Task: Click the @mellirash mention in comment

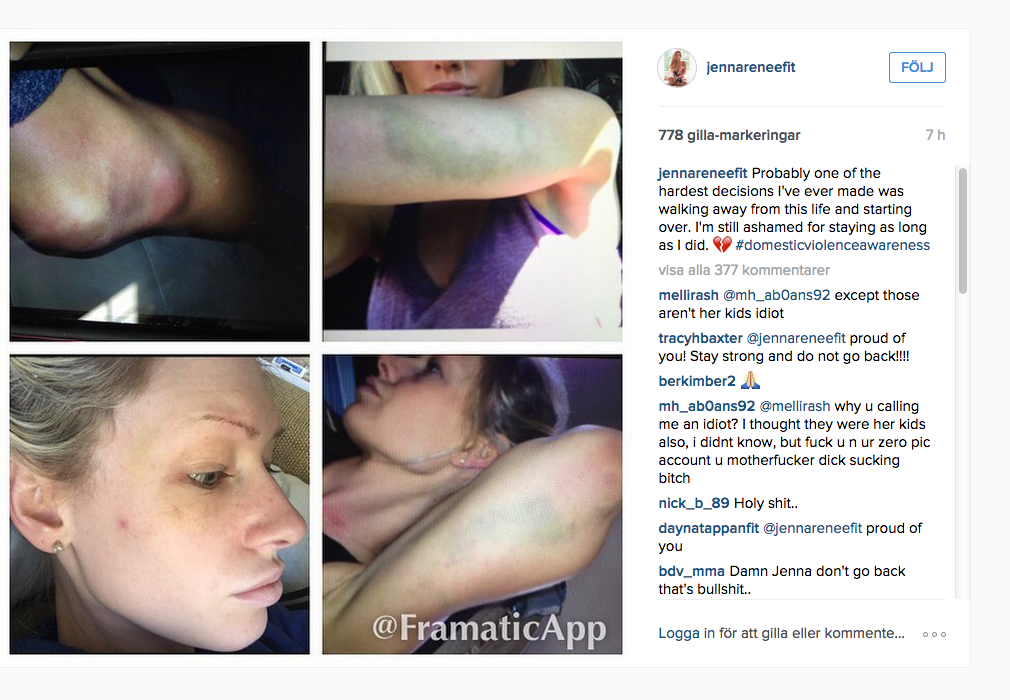Action: click(x=794, y=406)
